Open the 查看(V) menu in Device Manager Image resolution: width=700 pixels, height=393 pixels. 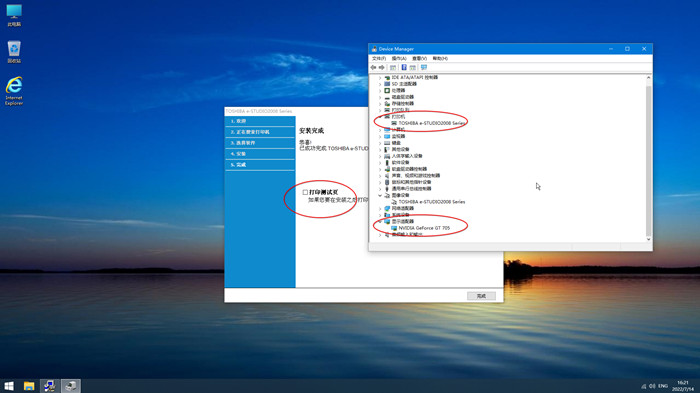point(419,59)
